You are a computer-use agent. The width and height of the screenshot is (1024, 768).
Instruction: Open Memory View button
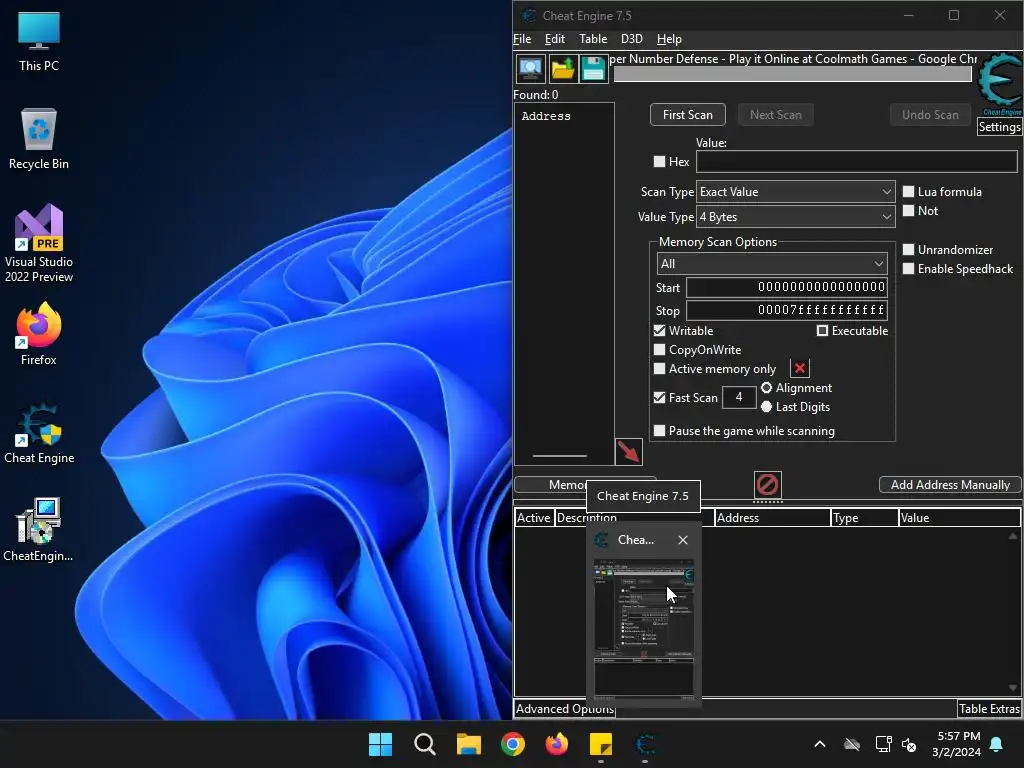[551, 485]
